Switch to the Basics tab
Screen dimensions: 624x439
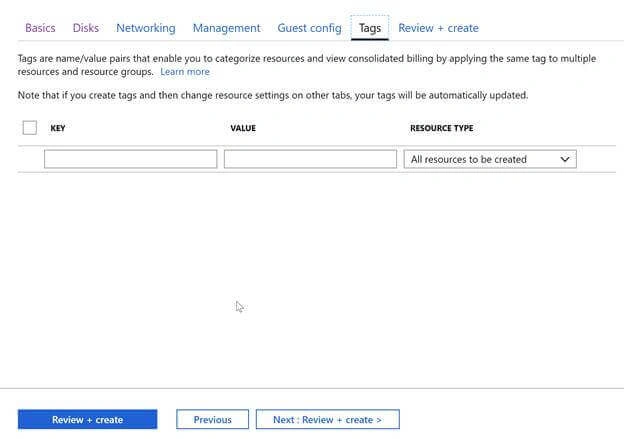coord(40,28)
